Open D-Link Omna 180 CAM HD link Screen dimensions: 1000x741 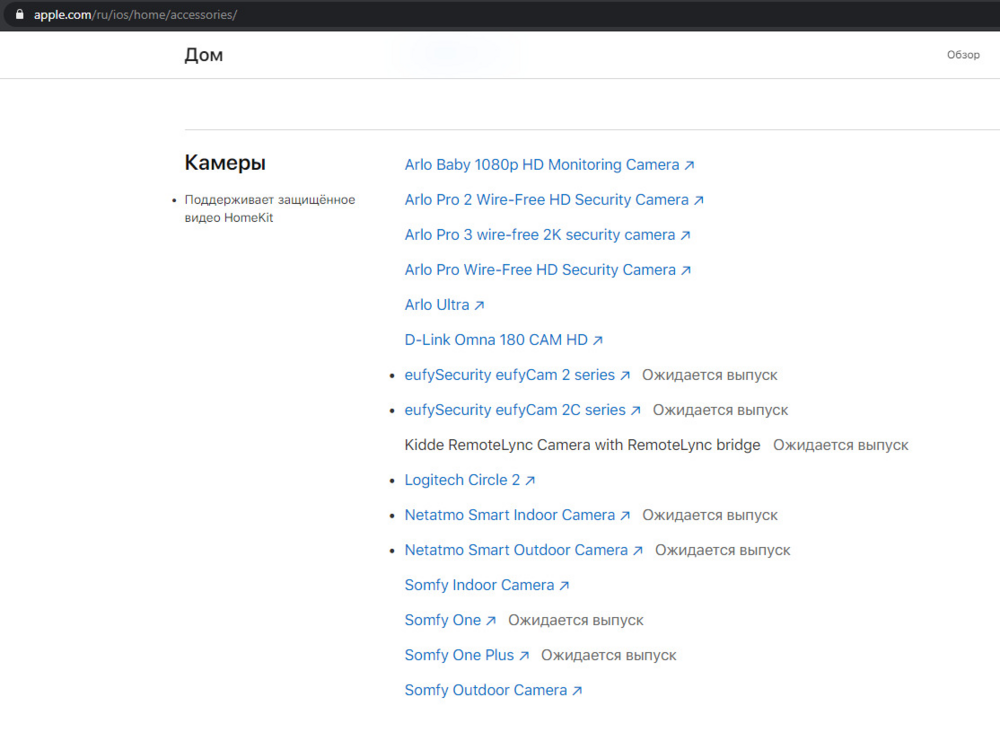(x=503, y=340)
